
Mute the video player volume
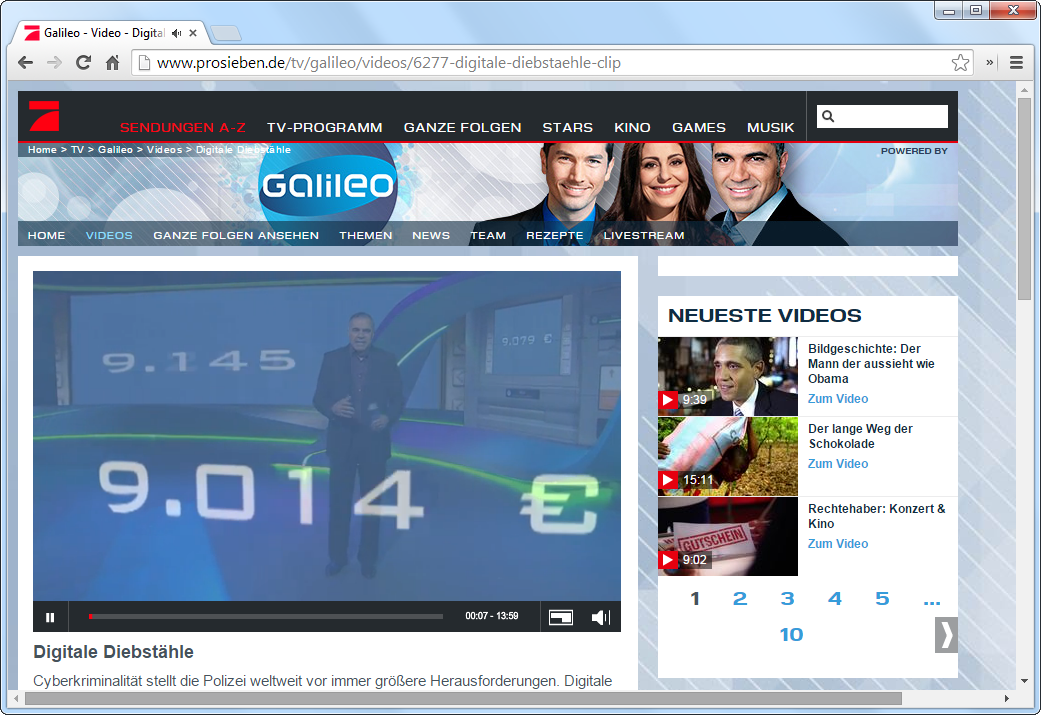pos(600,617)
